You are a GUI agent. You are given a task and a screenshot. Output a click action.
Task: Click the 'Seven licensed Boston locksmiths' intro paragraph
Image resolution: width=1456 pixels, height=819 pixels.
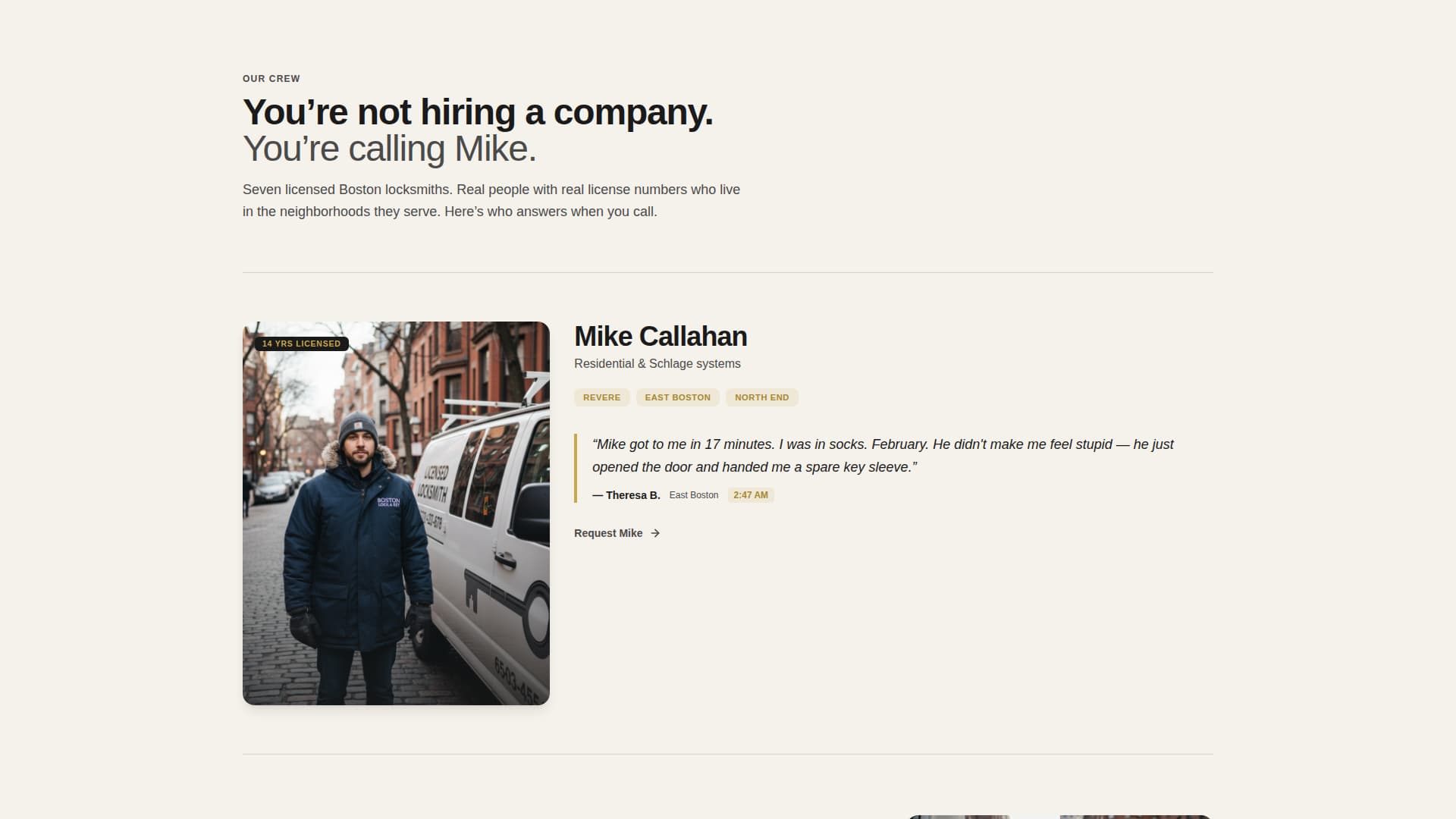point(491,200)
